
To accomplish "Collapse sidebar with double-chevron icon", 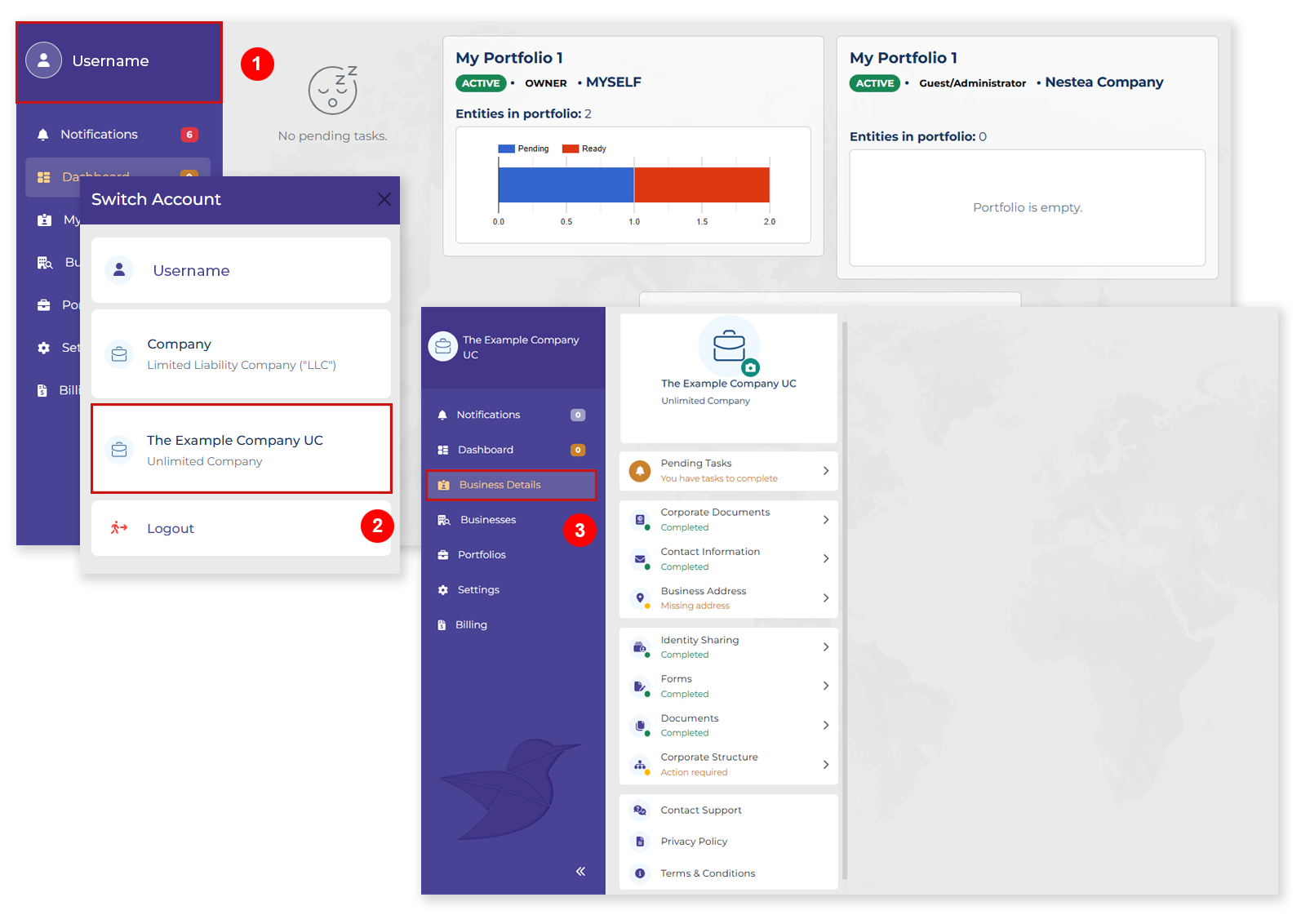I will (x=580, y=871).
